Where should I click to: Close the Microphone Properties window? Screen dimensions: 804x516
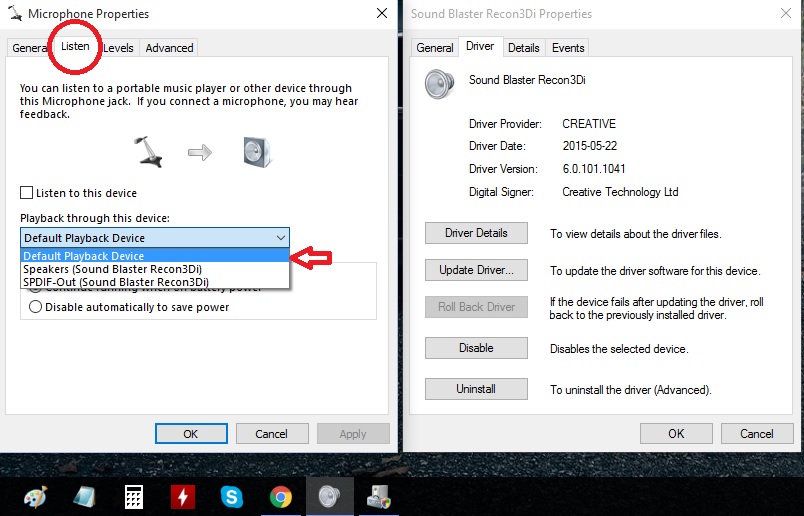(381, 13)
